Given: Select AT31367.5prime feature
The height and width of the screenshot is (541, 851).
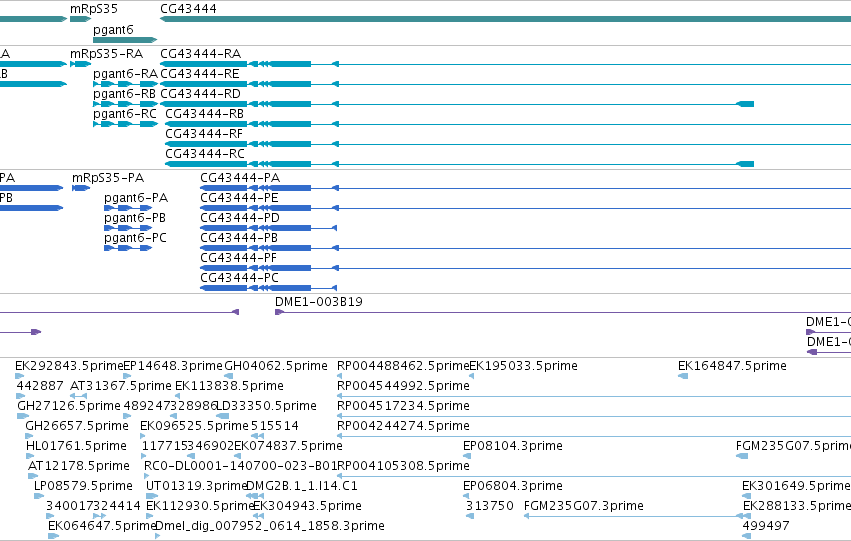Looking at the screenshot, I should coord(120,386).
